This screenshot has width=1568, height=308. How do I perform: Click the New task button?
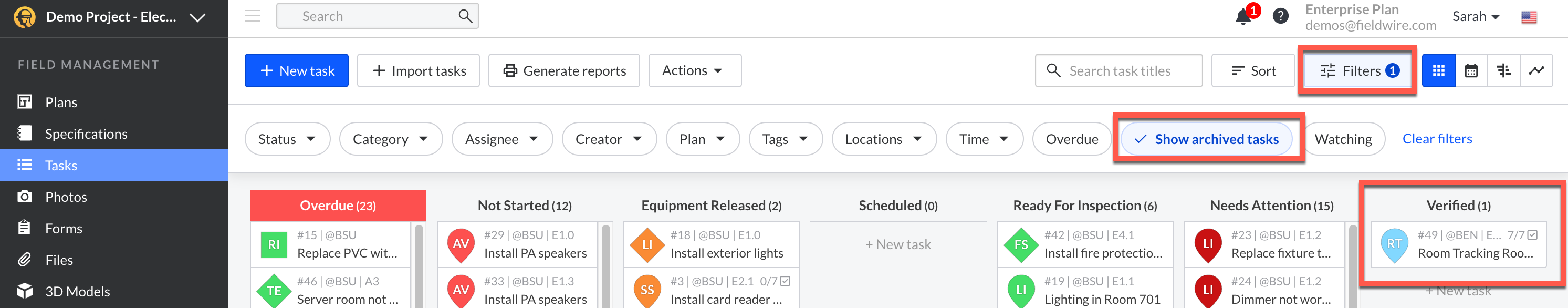tap(297, 71)
